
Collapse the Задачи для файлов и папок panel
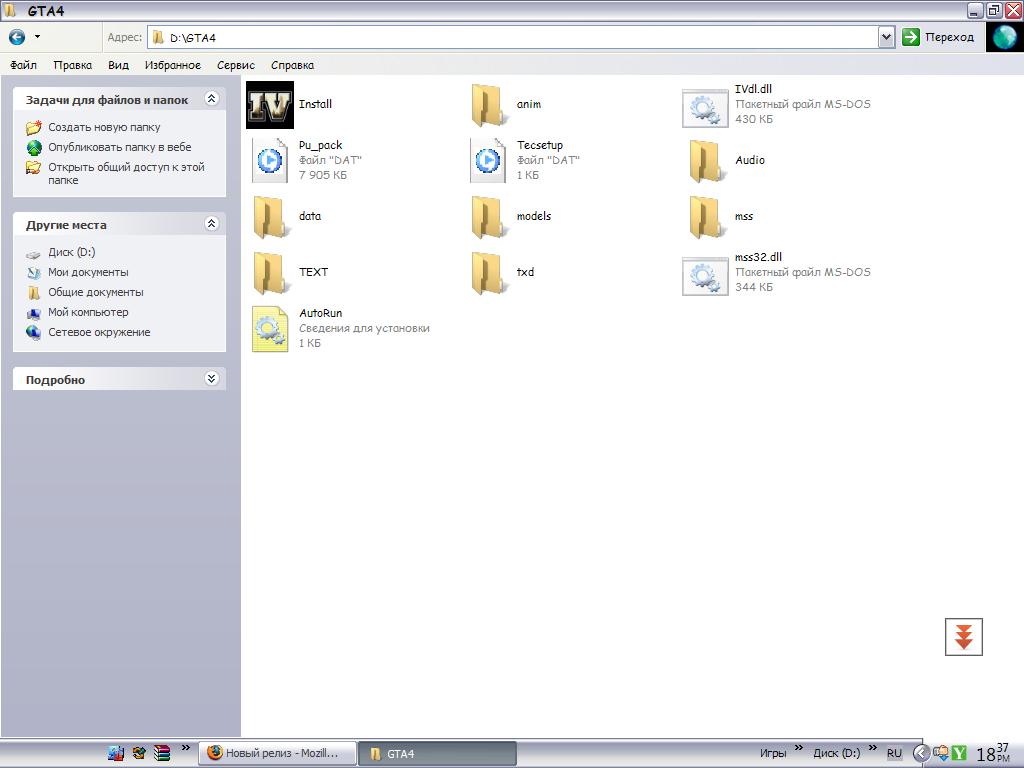[212, 99]
